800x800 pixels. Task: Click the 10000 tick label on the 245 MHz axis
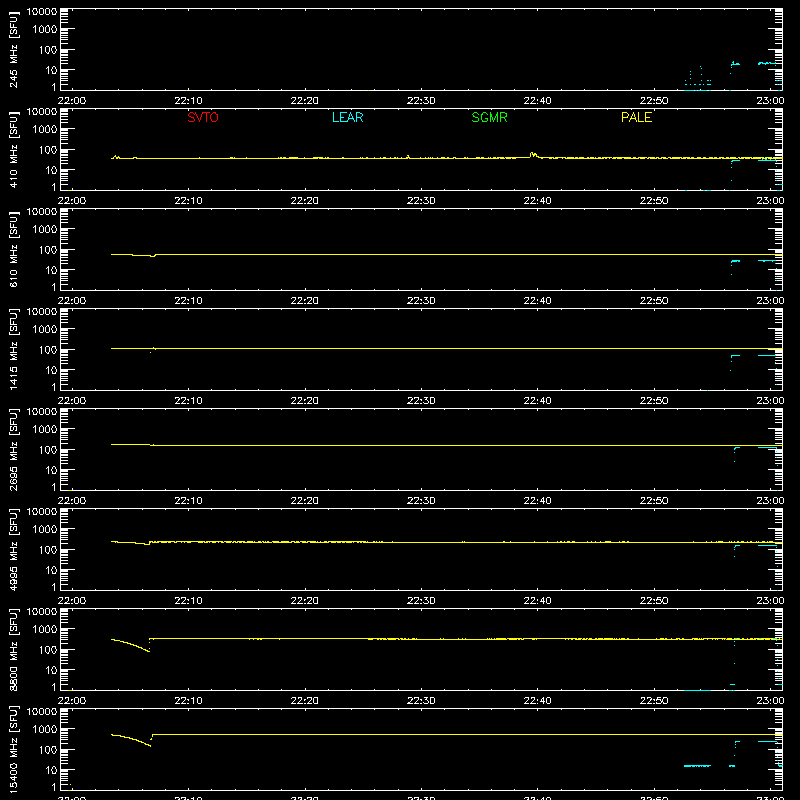tap(42, 12)
